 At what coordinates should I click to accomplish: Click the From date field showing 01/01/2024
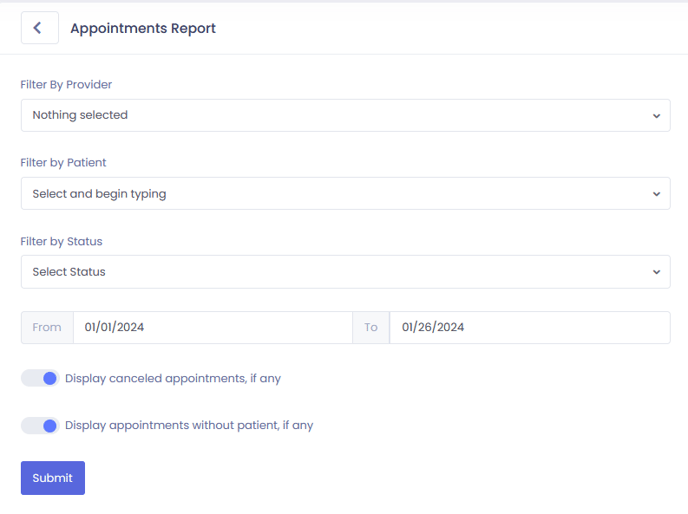[x=212, y=327]
